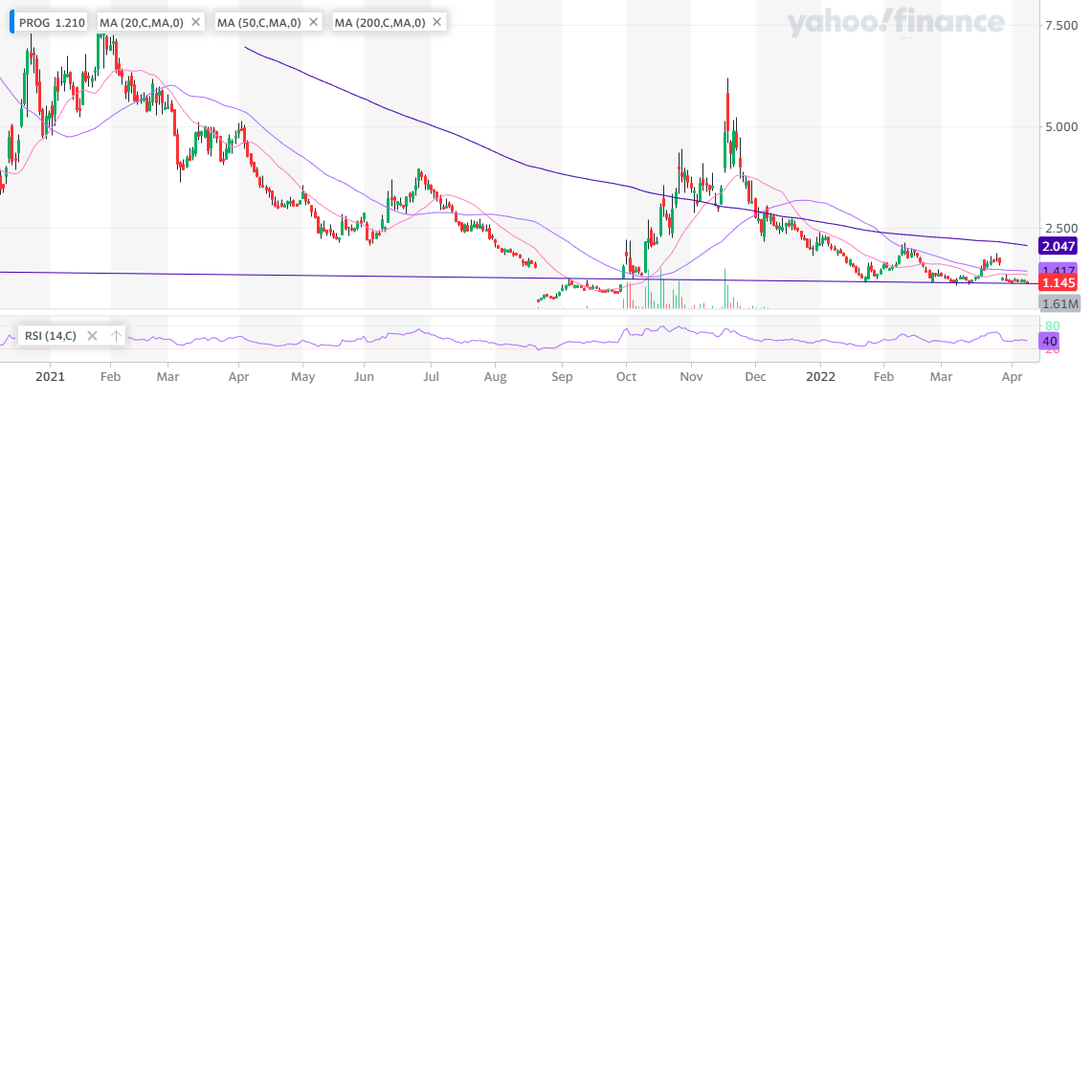1092x1092 pixels.
Task: Select the 1.145 current price label
Action: pyautogui.click(x=1058, y=282)
